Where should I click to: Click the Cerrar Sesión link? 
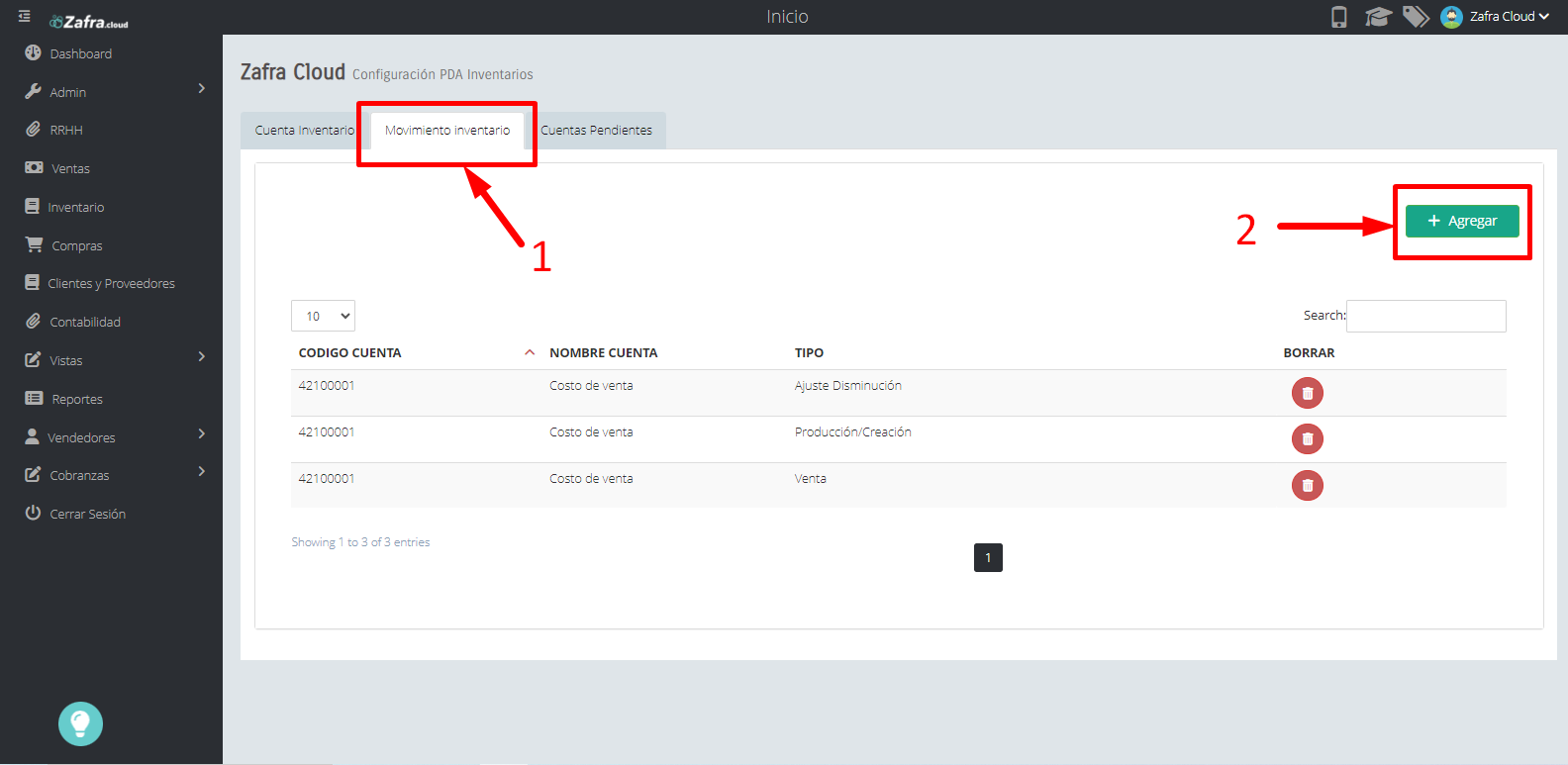pyautogui.click(x=88, y=514)
